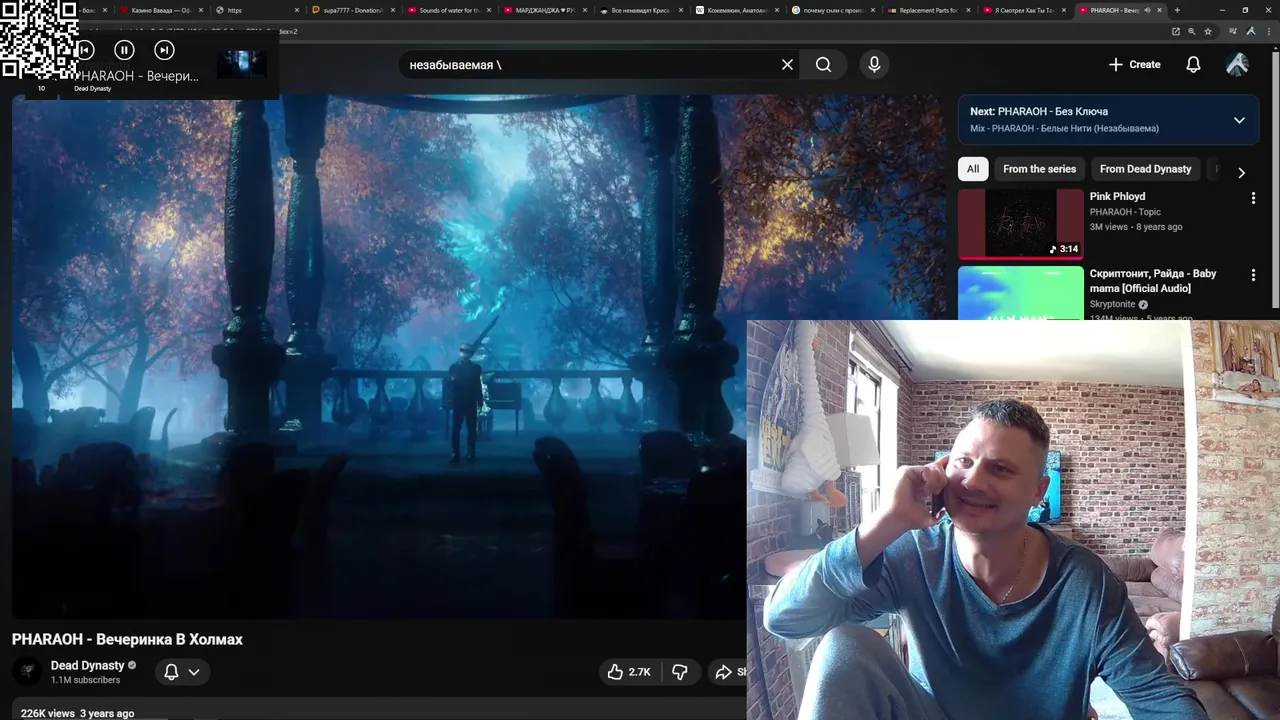Image resolution: width=1280 pixels, height=720 pixels.
Task: Go to PHARAOH - Topic channel
Action: pyautogui.click(x=1125, y=212)
